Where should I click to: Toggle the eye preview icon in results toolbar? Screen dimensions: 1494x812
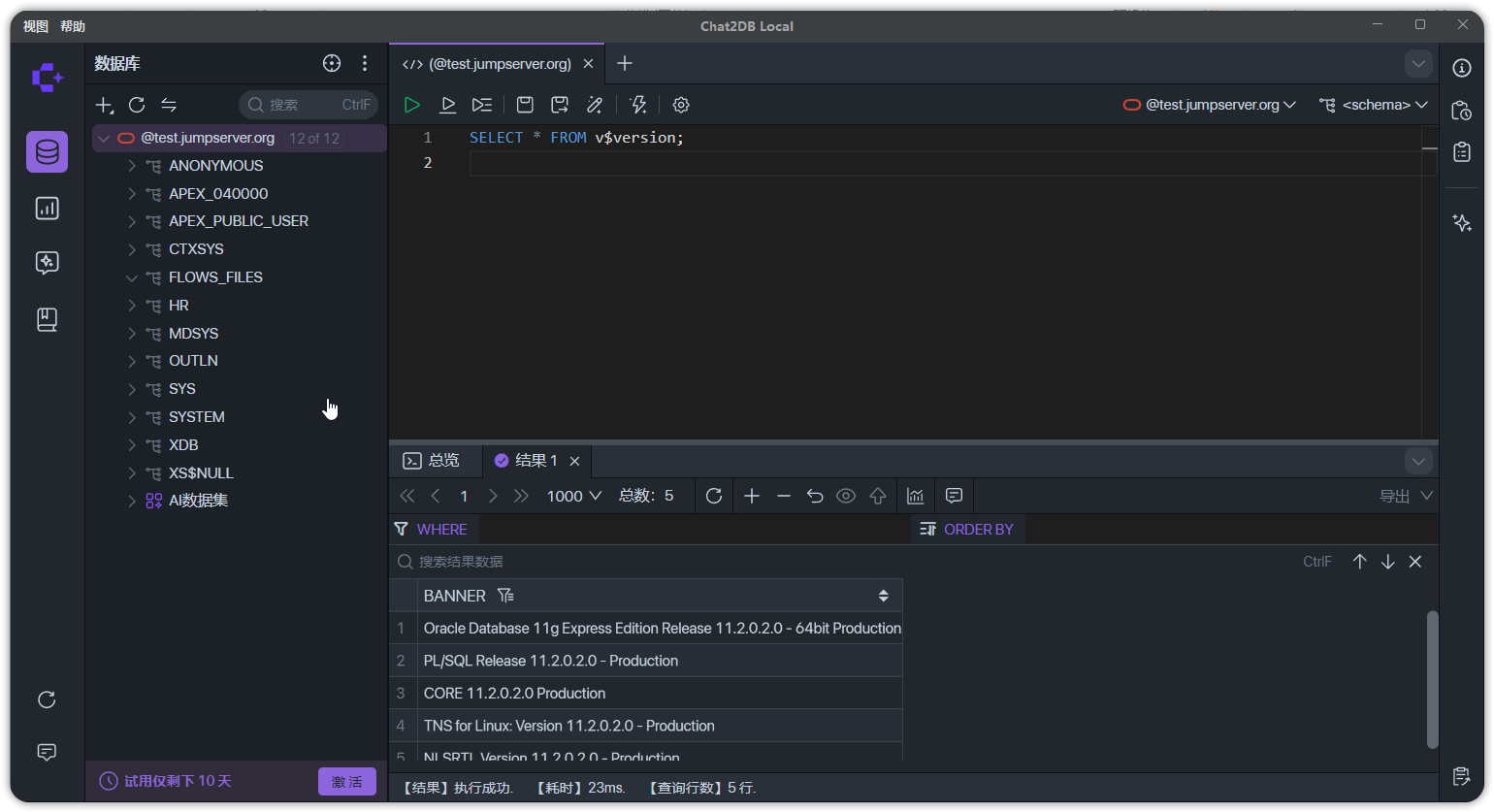click(x=846, y=496)
